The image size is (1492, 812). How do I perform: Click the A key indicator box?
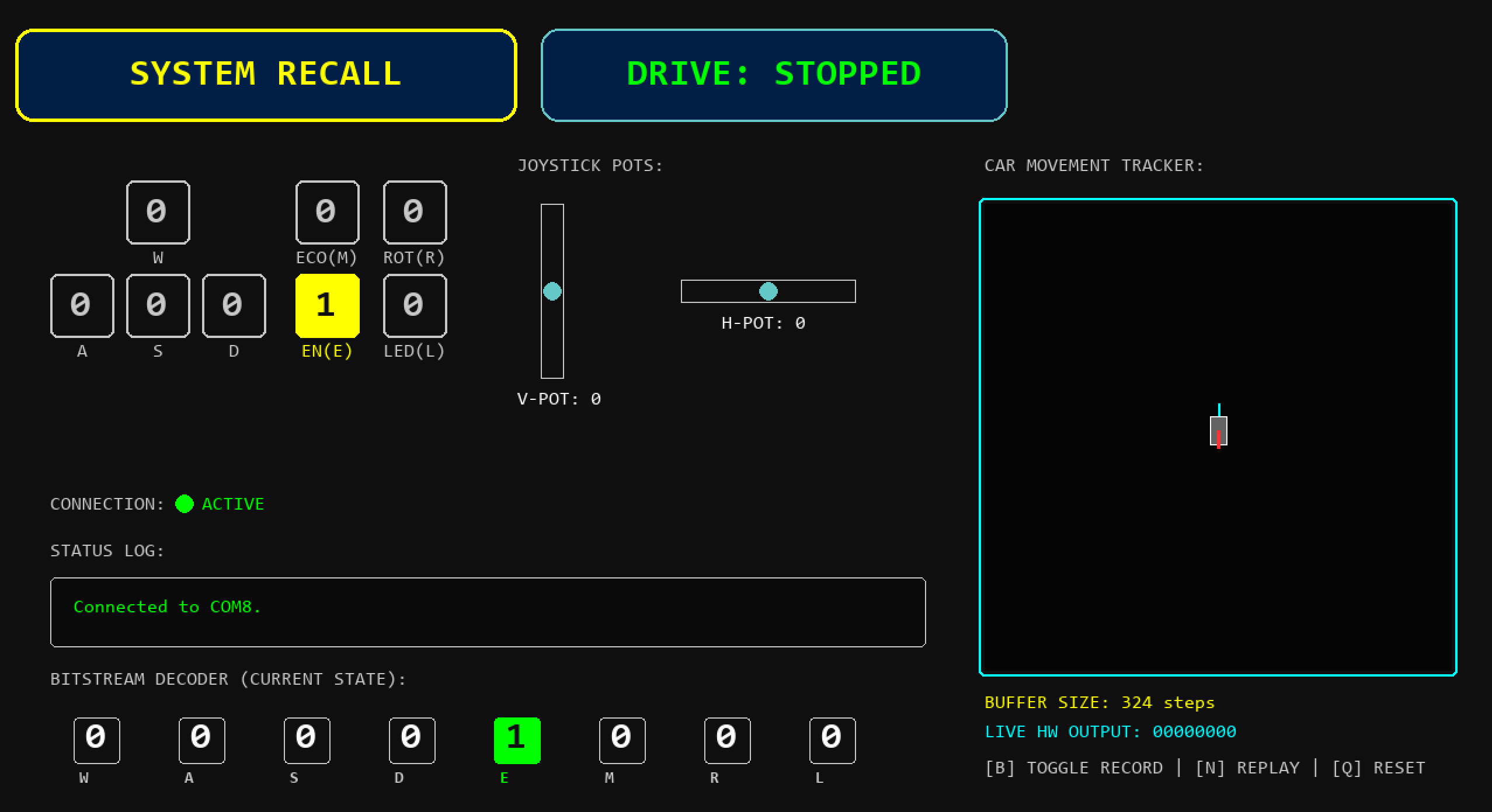pos(82,305)
